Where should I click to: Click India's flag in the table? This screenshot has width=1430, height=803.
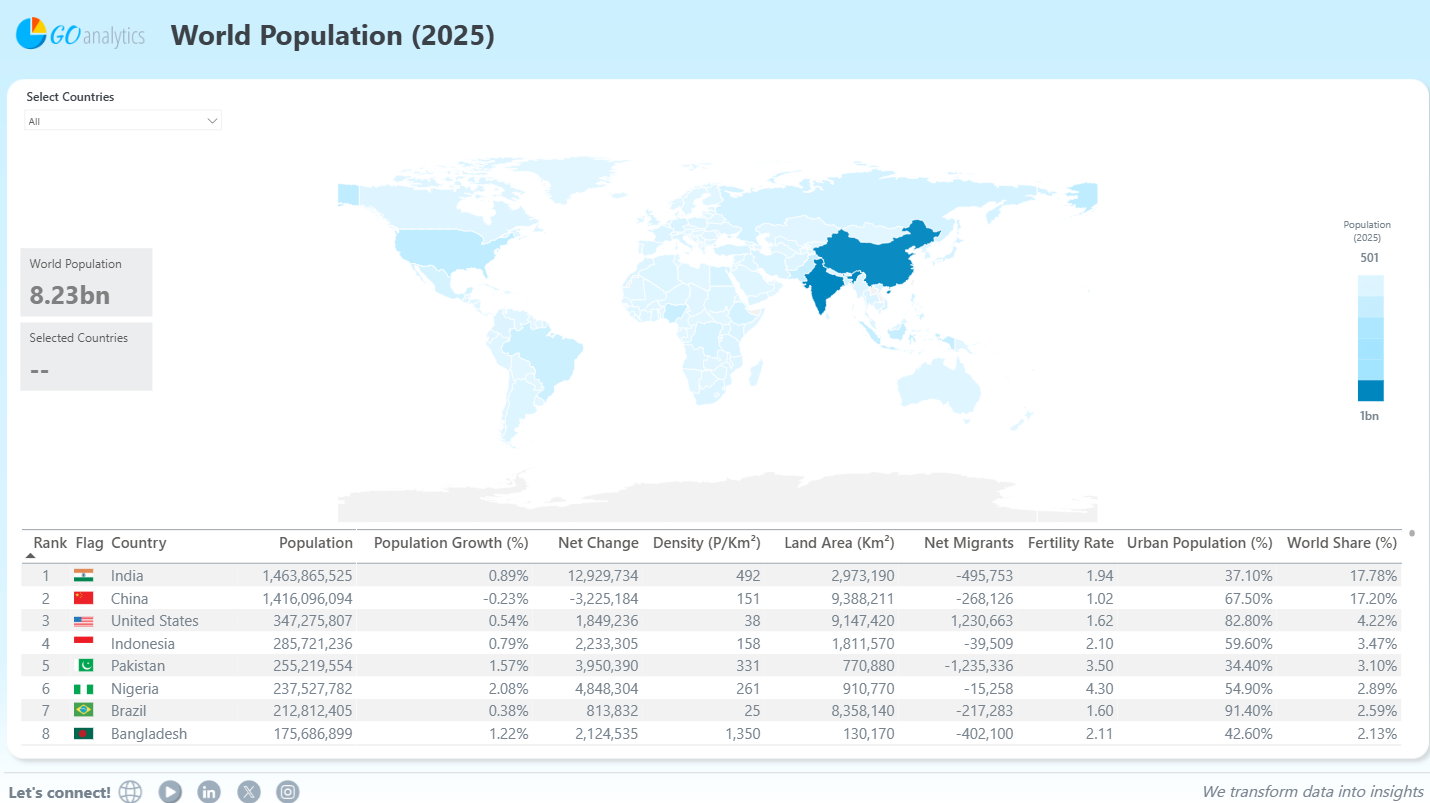(x=83, y=575)
